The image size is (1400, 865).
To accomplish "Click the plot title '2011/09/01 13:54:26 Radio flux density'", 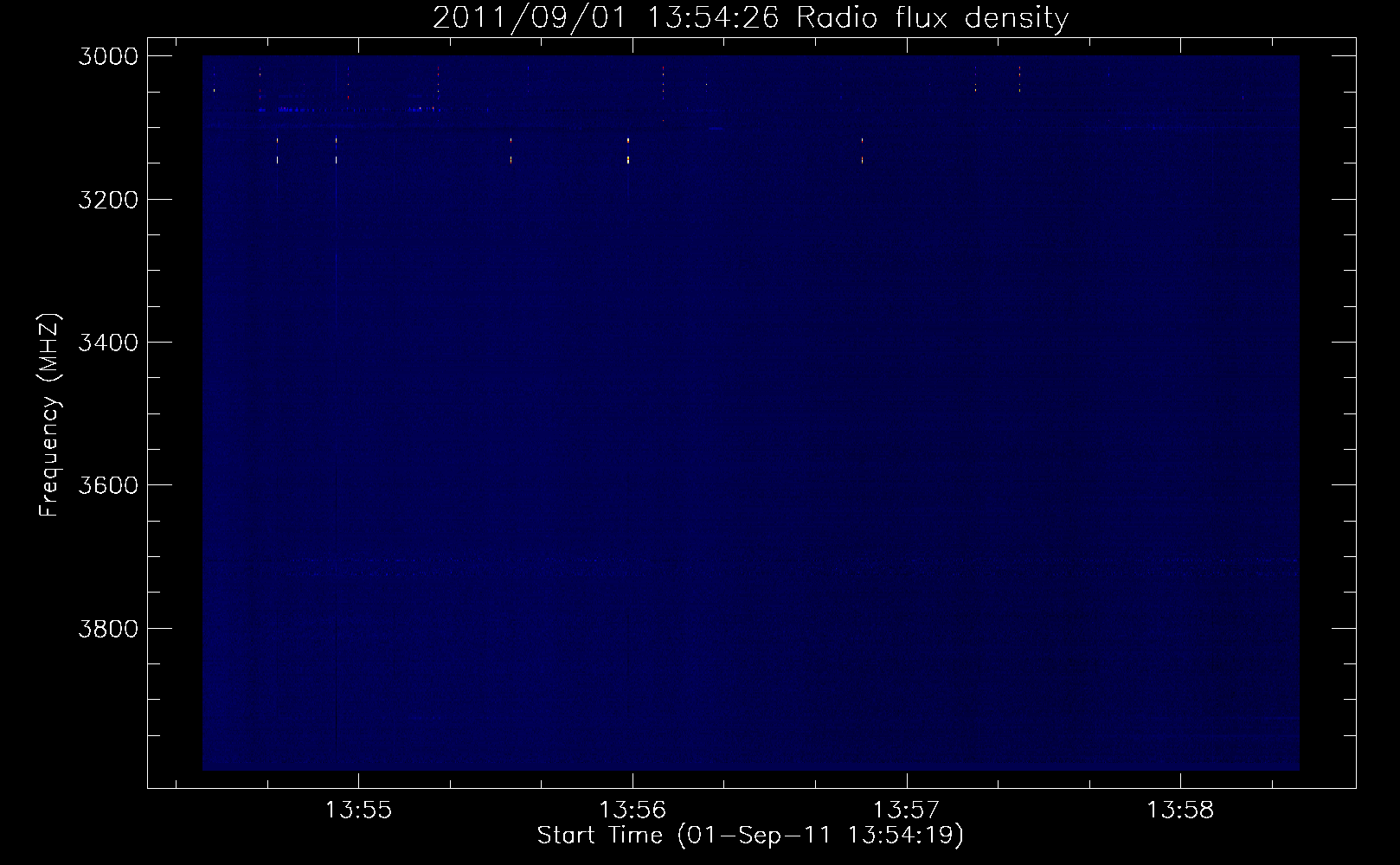I will click(750, 17).
